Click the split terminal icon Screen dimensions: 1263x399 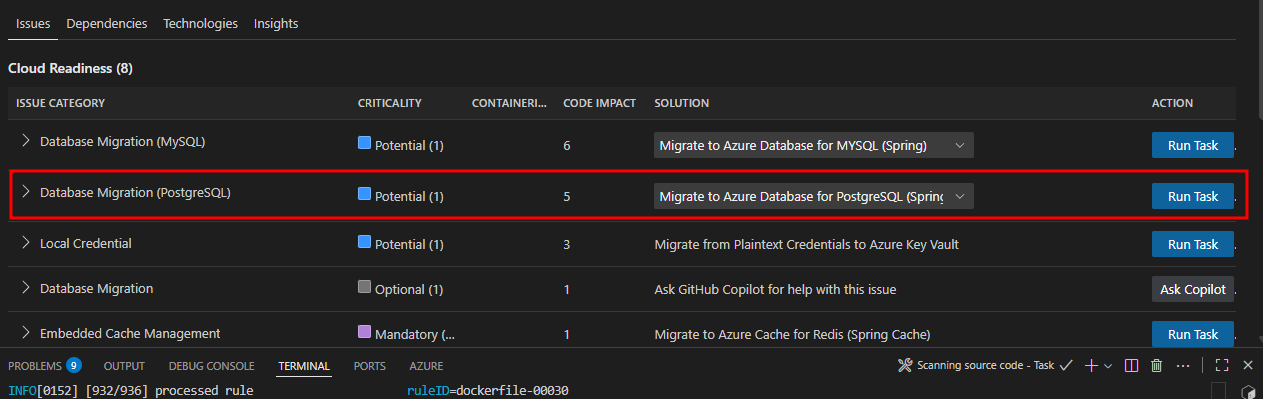(x=1131, y=366)
